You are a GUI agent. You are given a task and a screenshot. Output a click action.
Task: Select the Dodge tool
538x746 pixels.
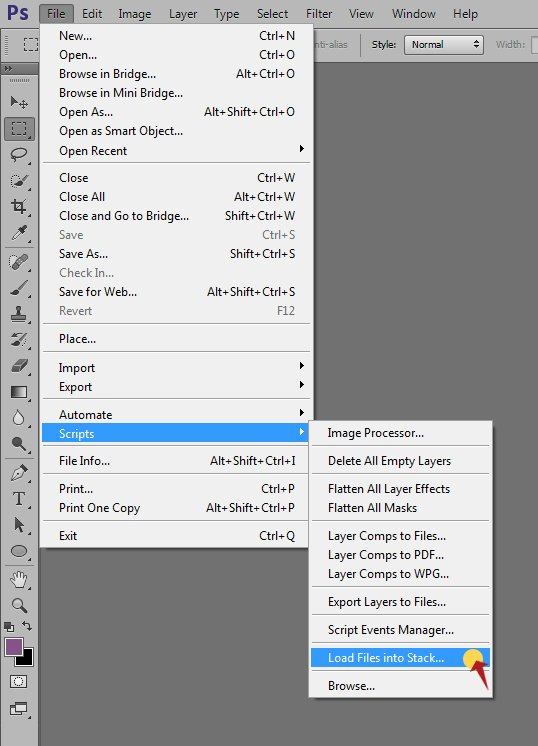pyautogui.click(x=19, y=444)
